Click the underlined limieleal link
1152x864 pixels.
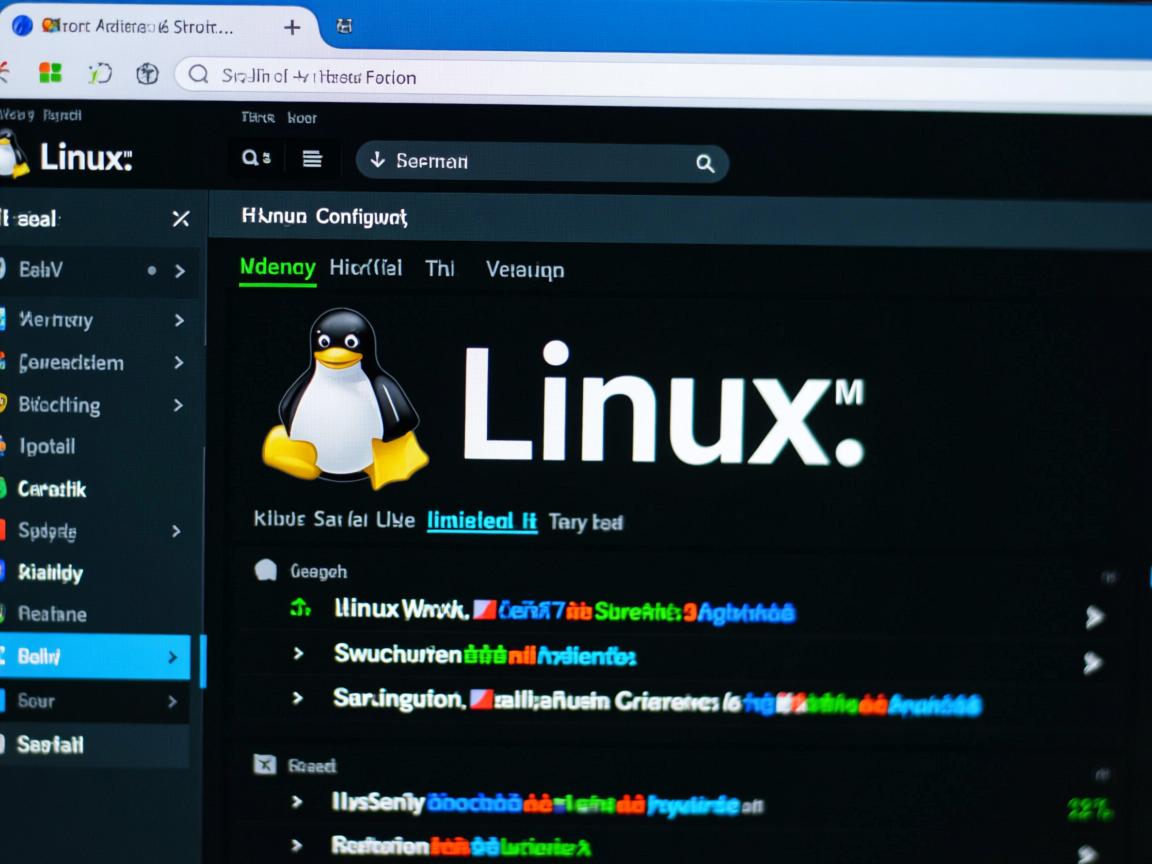pyautogui.click(x=482, y=521)
